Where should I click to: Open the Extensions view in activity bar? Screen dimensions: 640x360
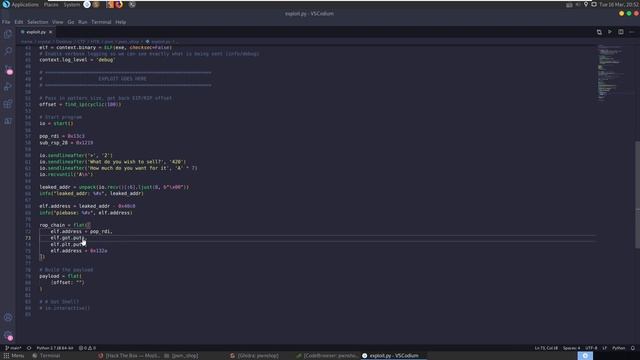click(x=8, y=104)
